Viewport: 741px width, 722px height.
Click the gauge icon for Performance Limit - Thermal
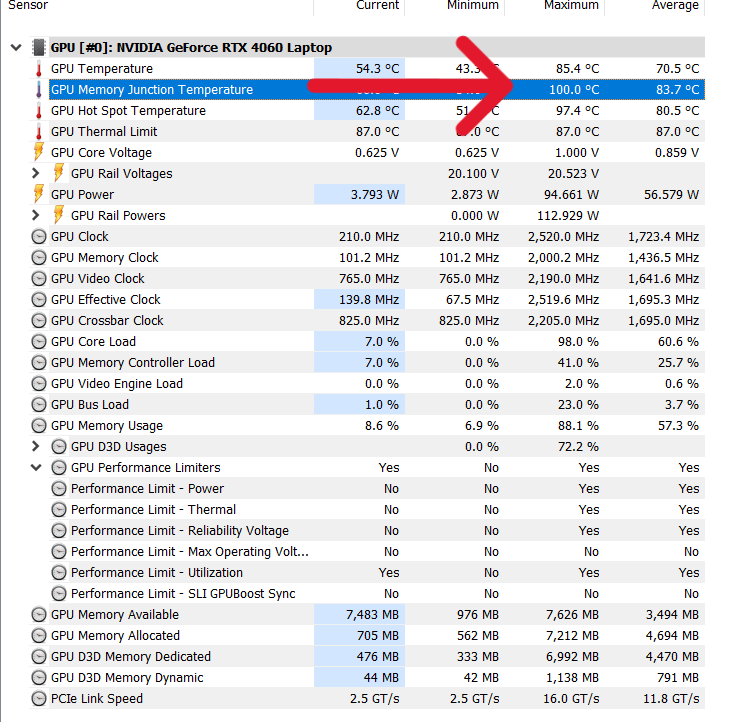tap(59, 509)
